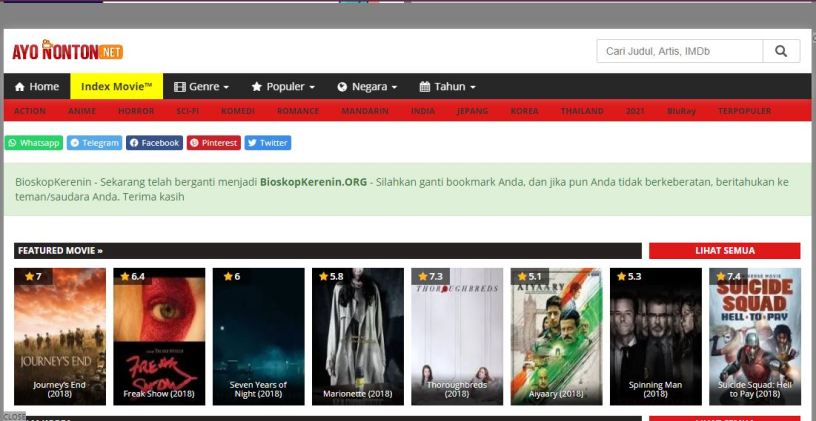
Task: Share via the Whatsapp button
Action: (x=34, y=143)
